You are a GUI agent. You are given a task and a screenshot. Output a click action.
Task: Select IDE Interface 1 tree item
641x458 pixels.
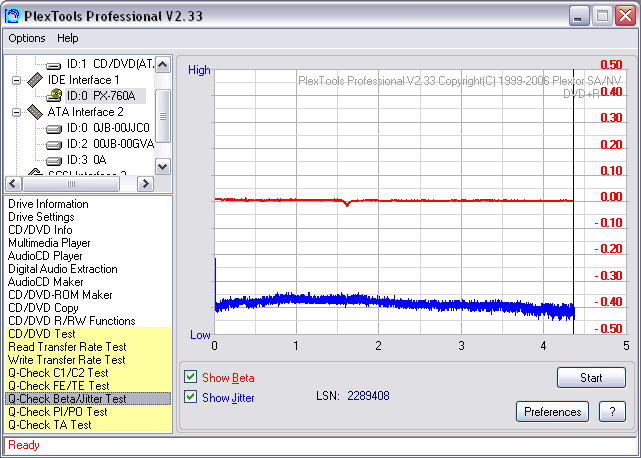(x=83, y=80)
